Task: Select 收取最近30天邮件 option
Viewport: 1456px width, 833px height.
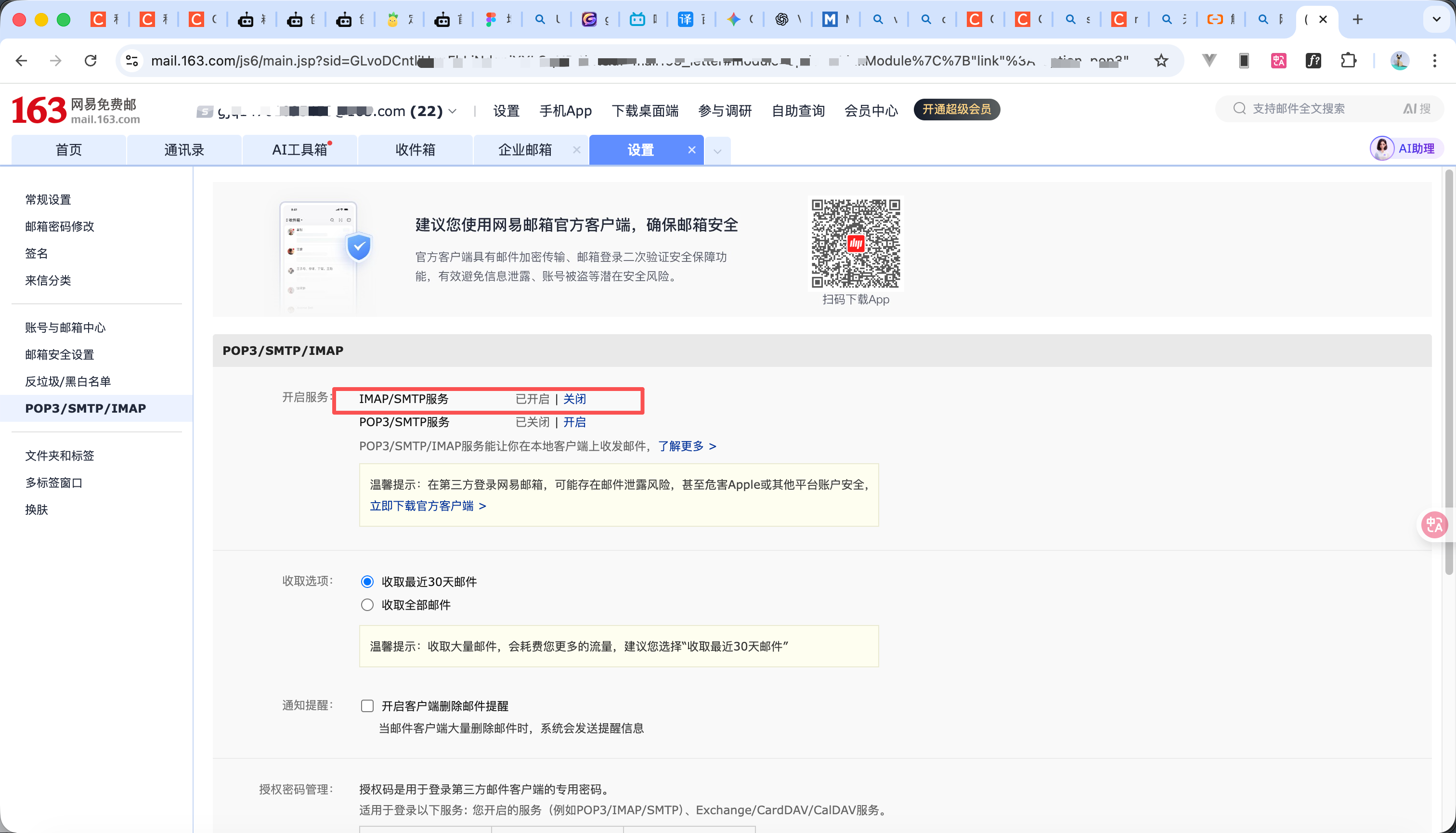Action: (367, 581)
